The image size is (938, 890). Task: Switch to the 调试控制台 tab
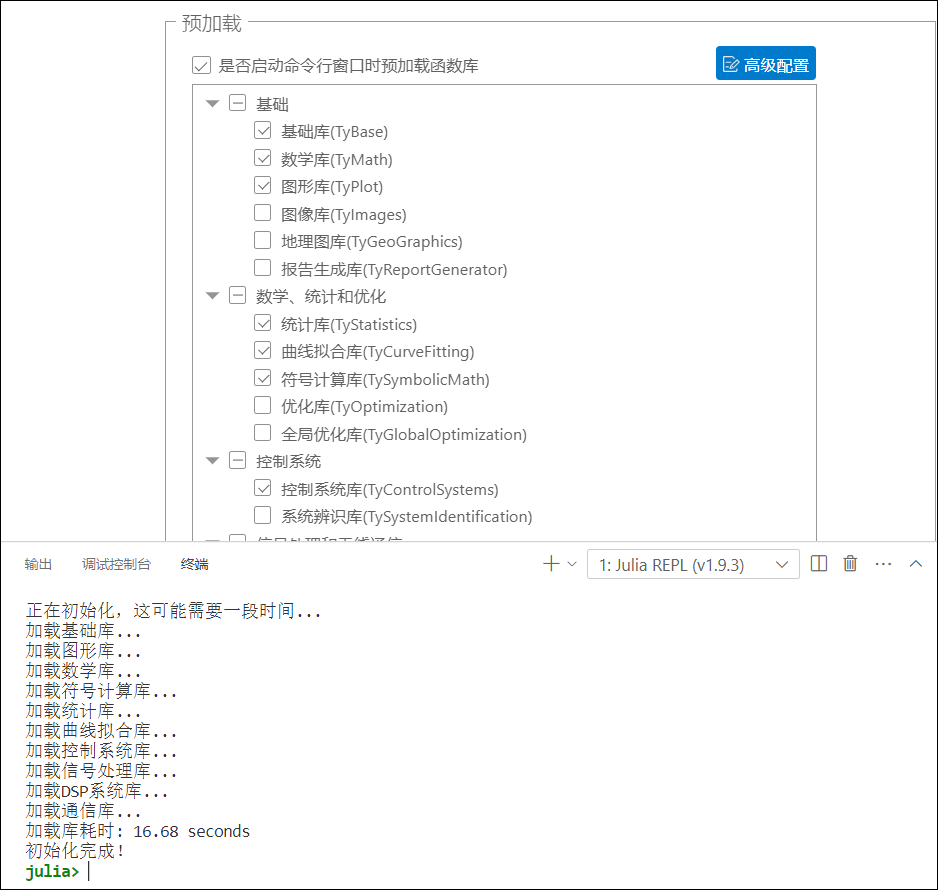[116, 565]
